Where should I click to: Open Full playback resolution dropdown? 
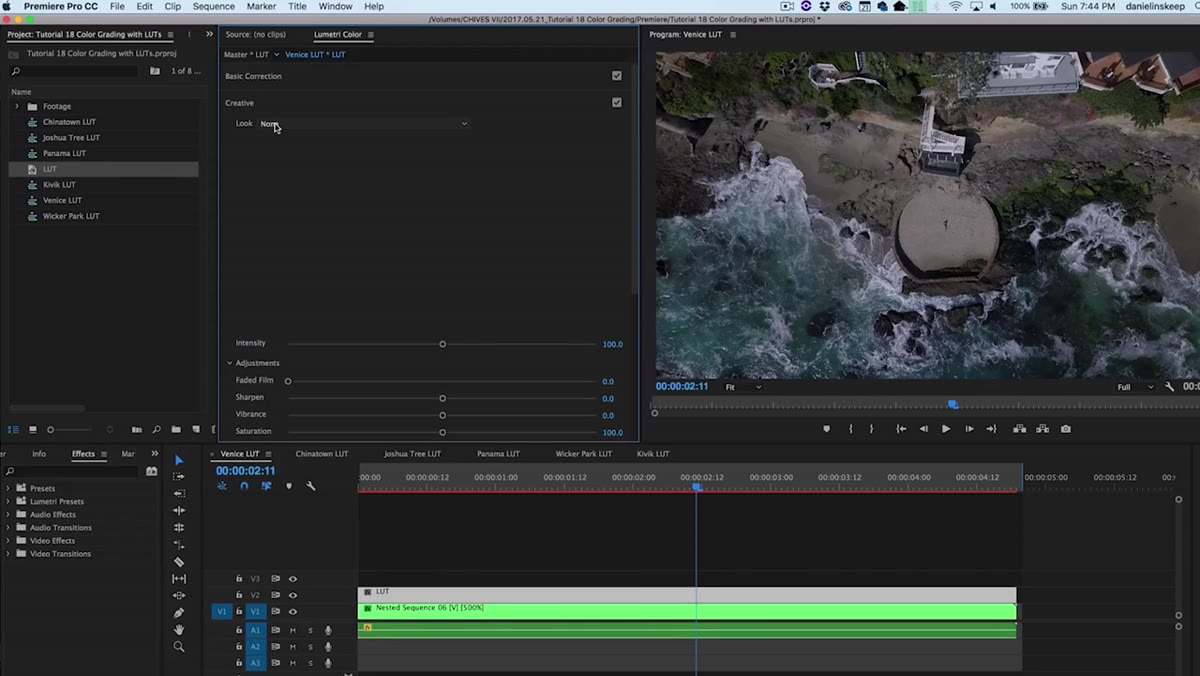coord(1136,387)
